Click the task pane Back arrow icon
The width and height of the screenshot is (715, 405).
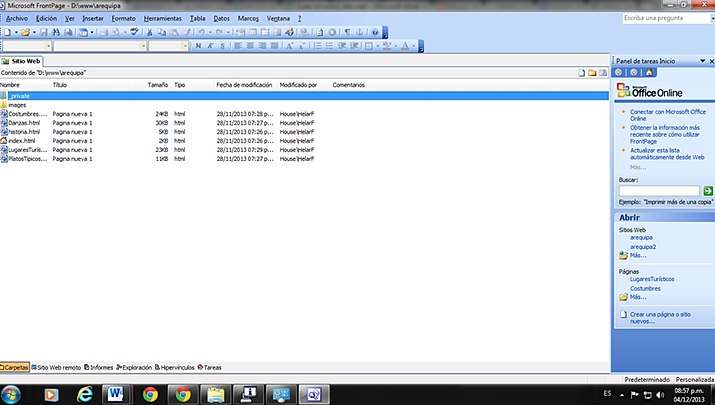tap(618, 72)
